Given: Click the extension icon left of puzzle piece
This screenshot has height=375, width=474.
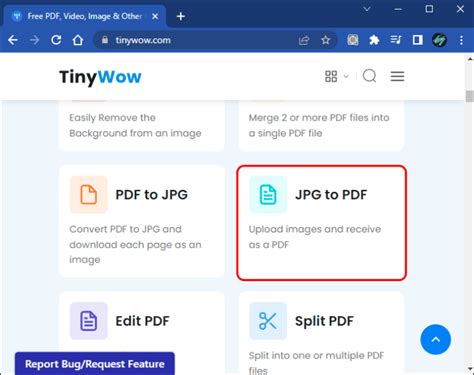Looking at the screenshot, I should 353,40.
